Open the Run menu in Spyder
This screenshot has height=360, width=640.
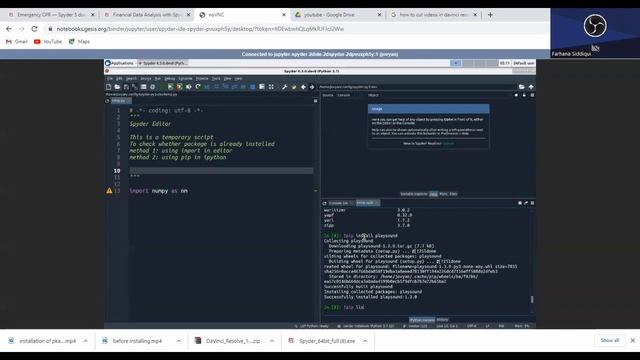coord(158,78)
